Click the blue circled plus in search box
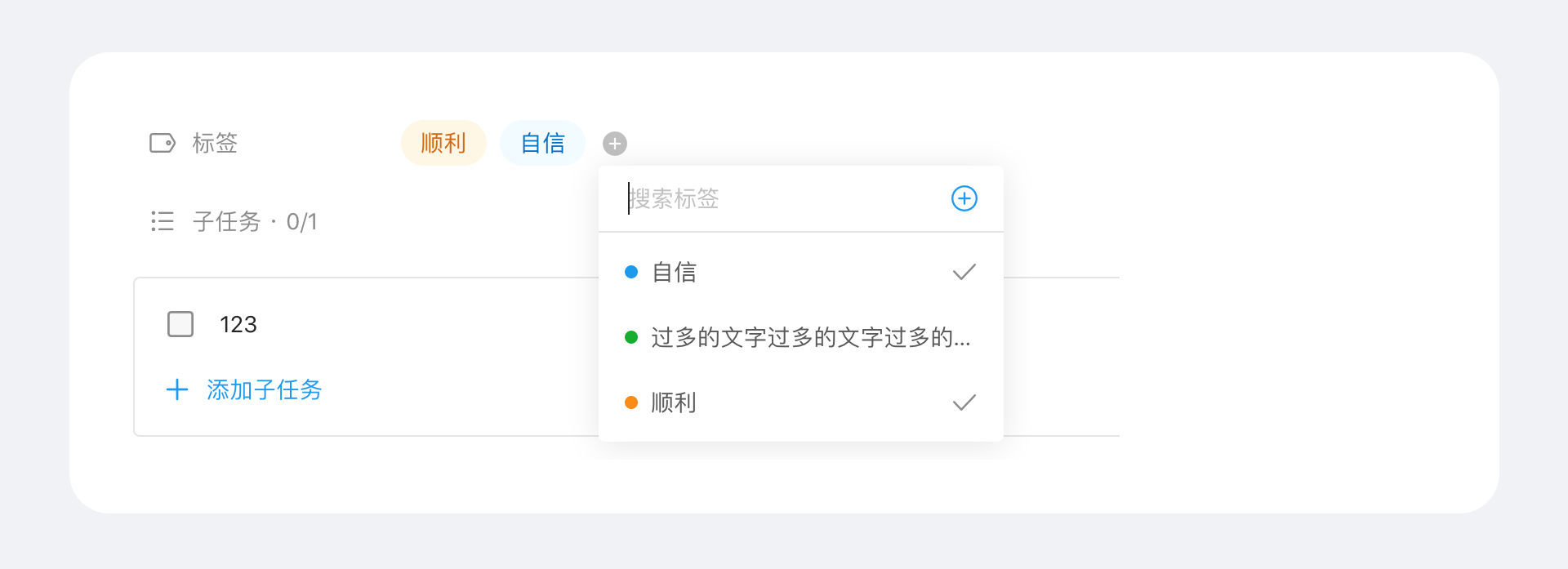 pos(964,198)
